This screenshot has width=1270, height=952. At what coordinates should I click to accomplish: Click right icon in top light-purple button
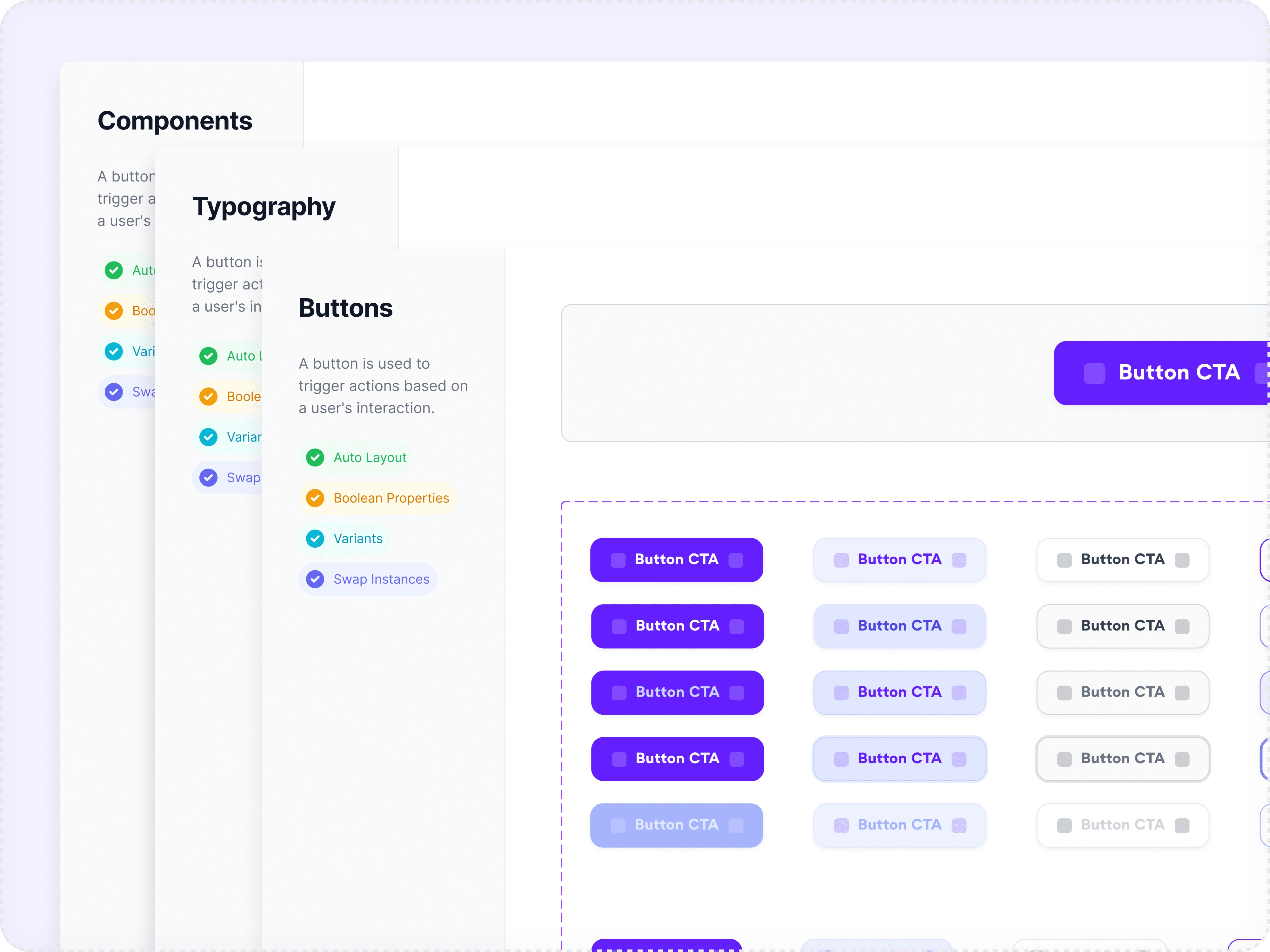(x=958, y=560)
